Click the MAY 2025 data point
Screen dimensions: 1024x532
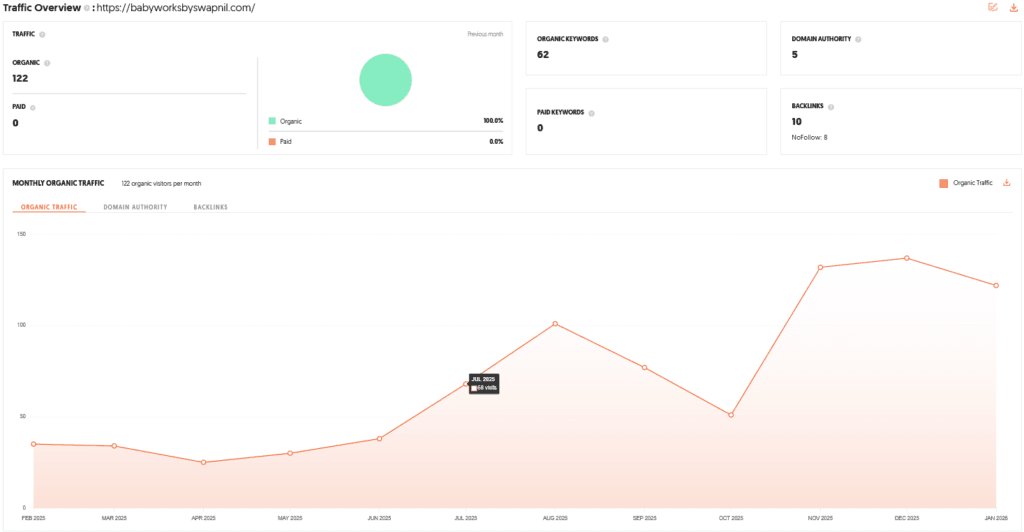tap(290, 453)
